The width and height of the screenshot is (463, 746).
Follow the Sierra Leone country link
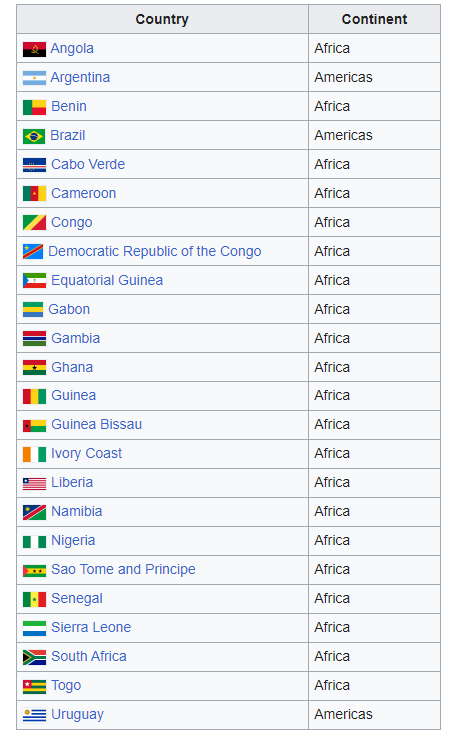coord(91,628)
